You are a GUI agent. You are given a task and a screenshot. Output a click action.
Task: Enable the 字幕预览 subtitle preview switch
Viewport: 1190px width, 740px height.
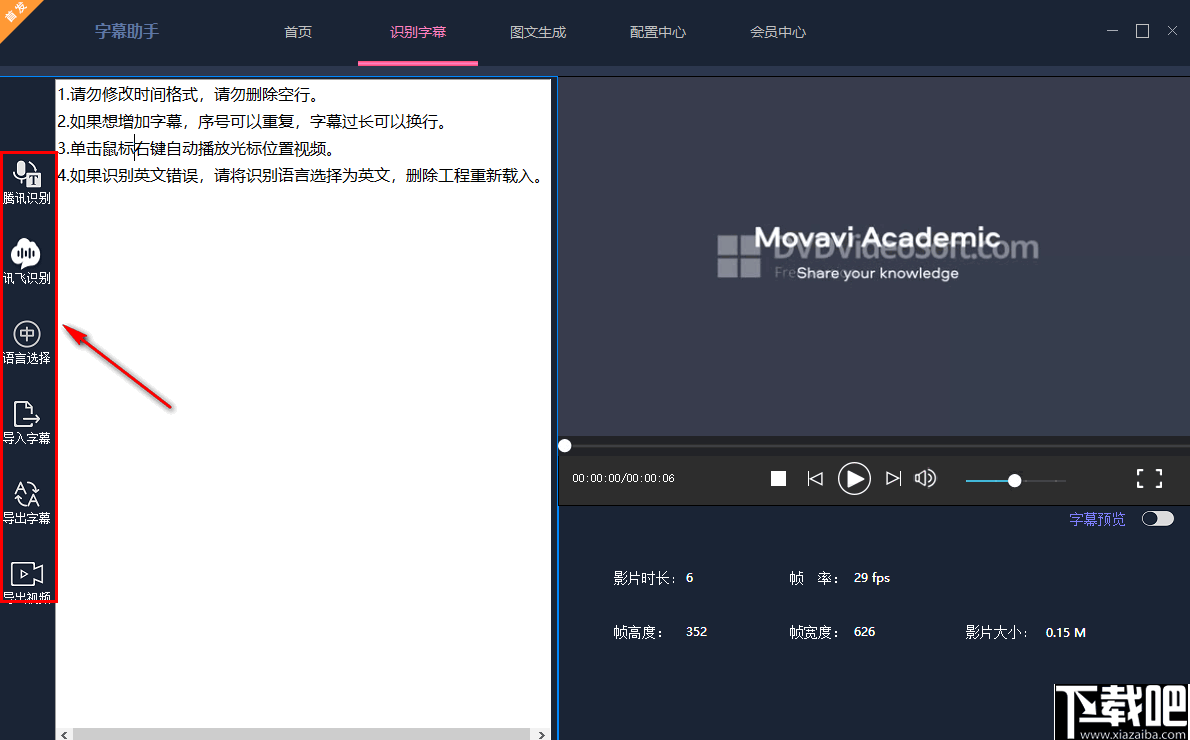[1157, 518]
